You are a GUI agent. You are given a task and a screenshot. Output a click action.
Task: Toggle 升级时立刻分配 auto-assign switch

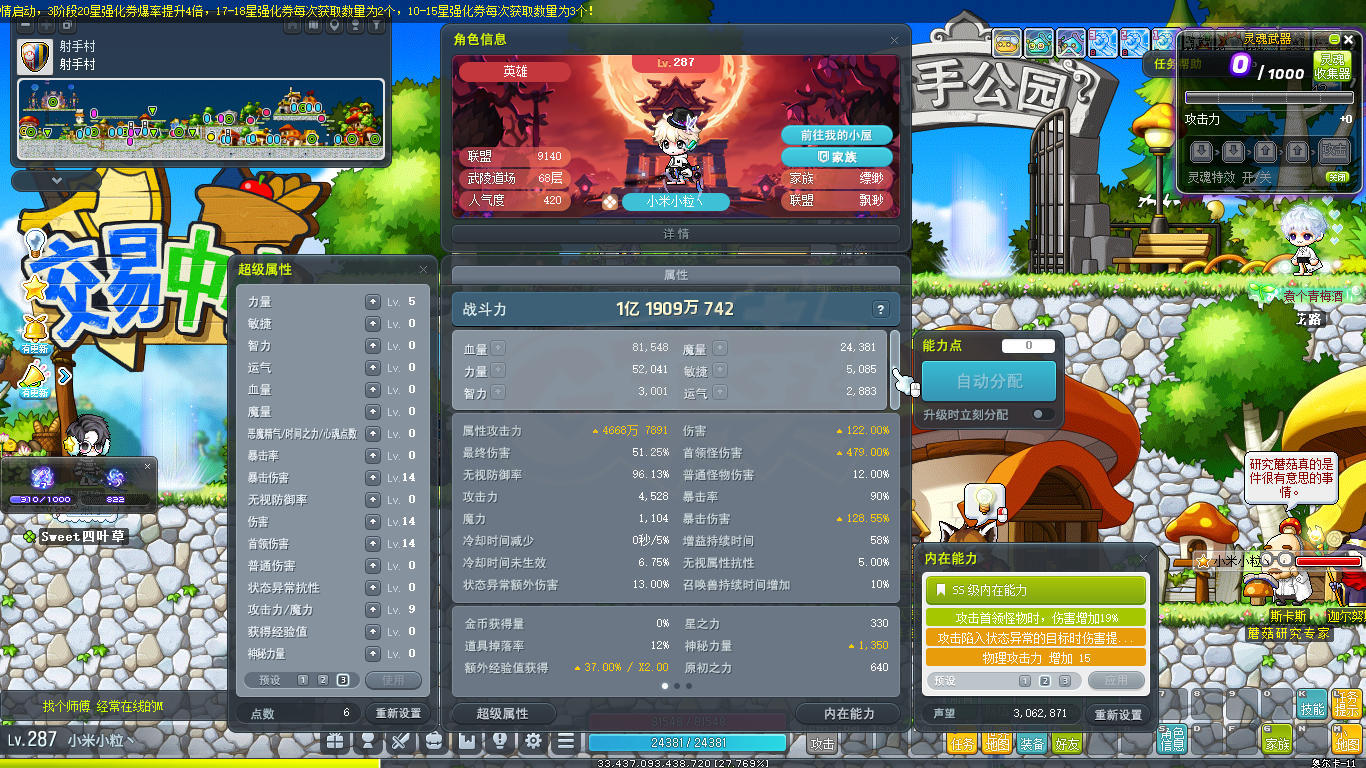click(x=1041, y=414)
